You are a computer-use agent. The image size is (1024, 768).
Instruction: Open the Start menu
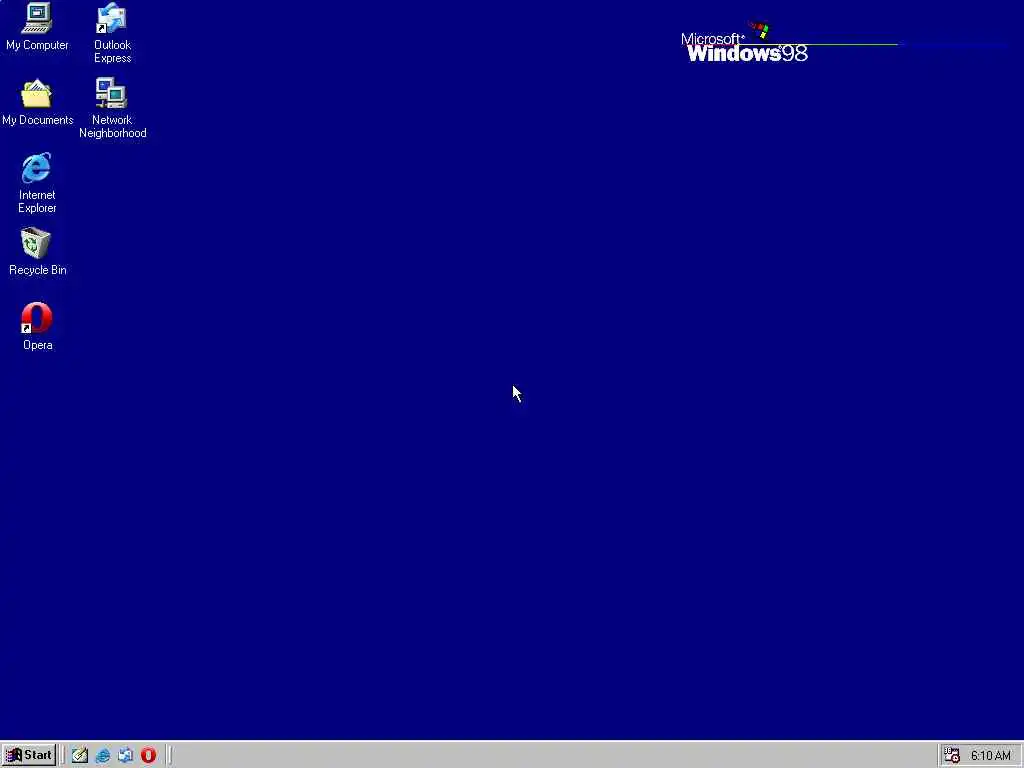click(29, 755)
